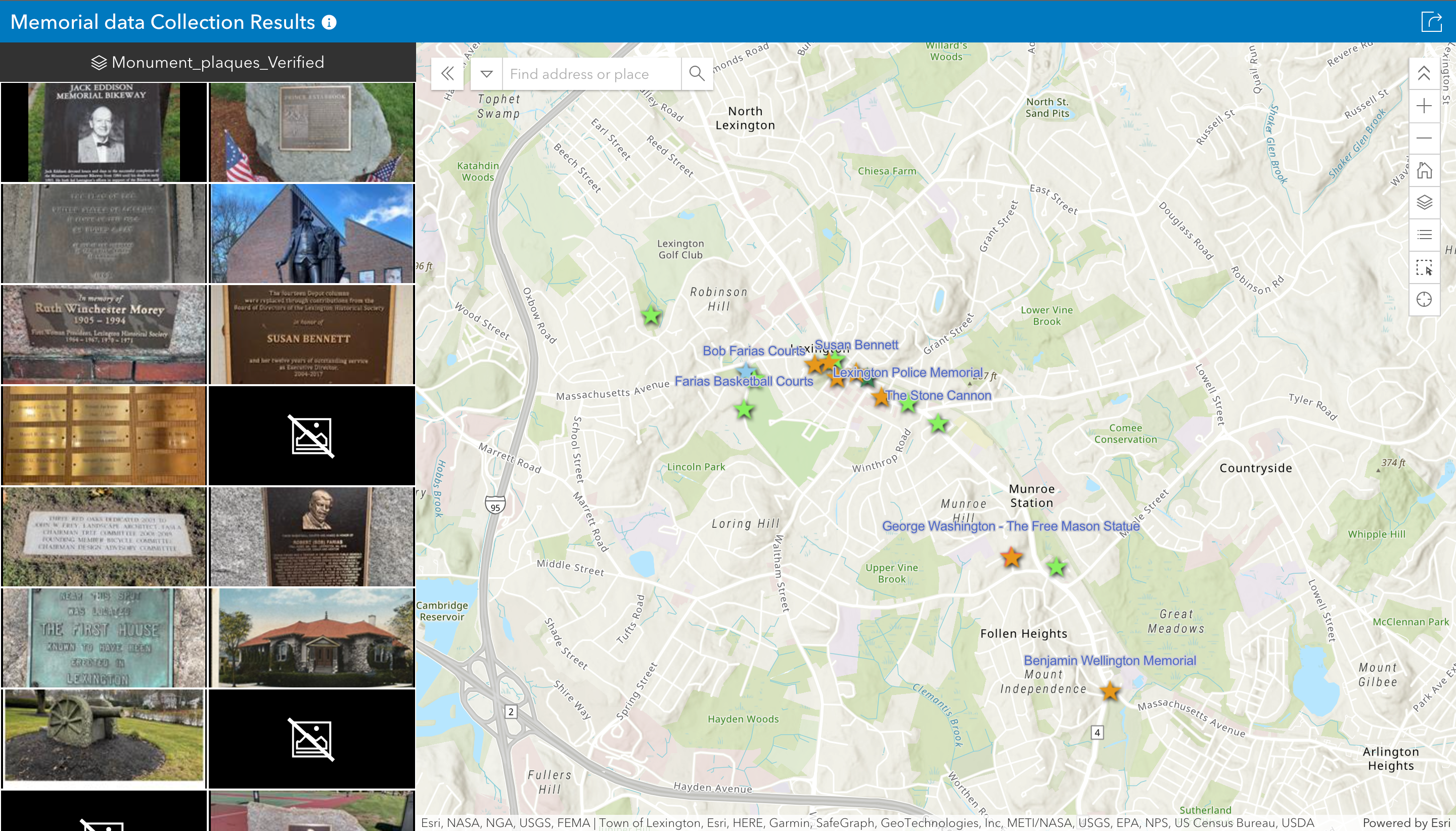Viewport: 1456px width, 831px height.
Task: Click the Interstate 95 shield on map
Action: coord(495,505)
